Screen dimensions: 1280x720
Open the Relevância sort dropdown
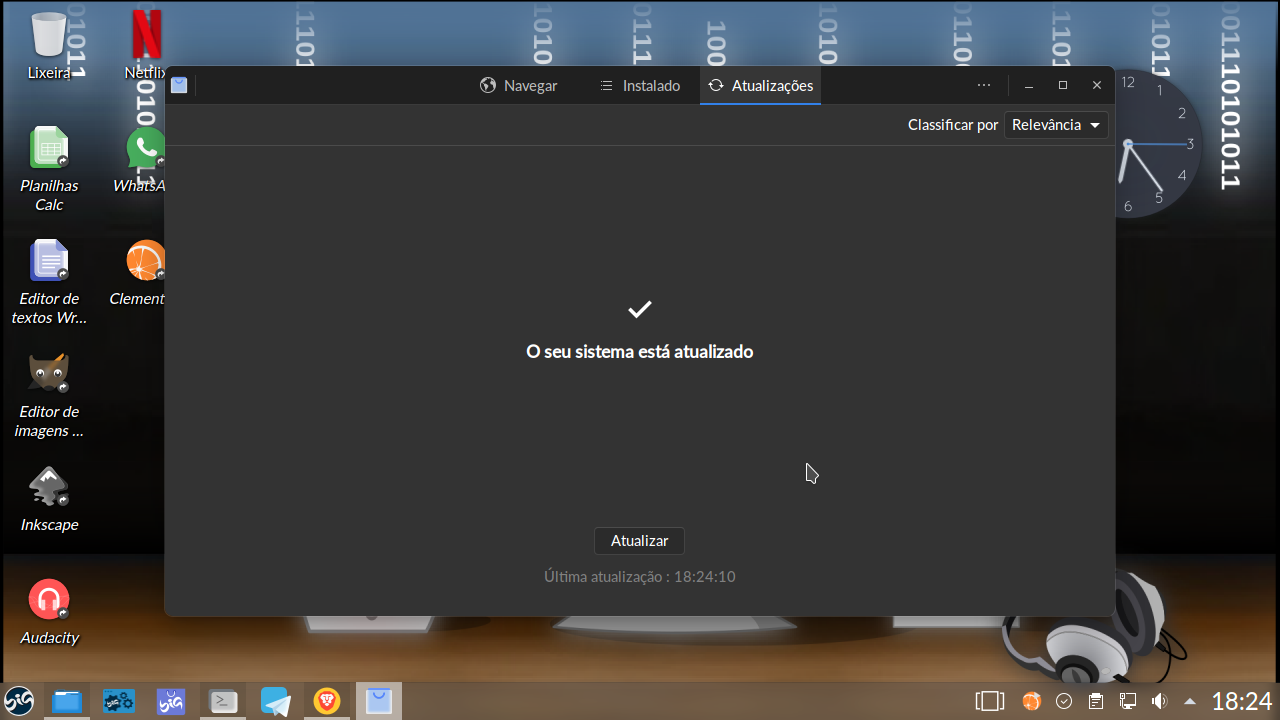pos(1056,125)
